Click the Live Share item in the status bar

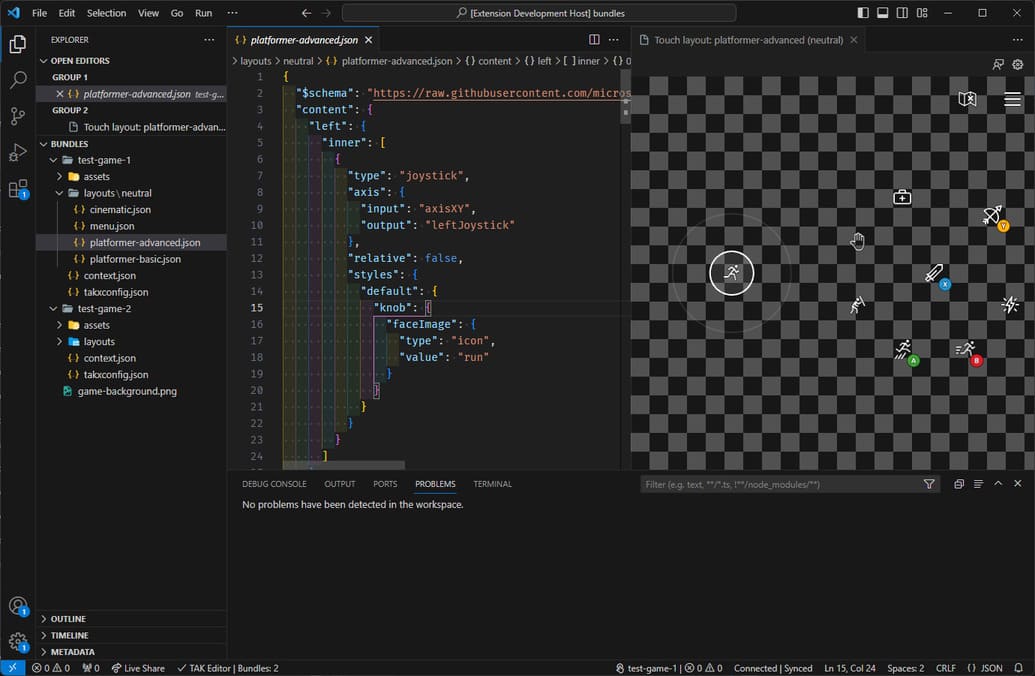tap(137, 667)
